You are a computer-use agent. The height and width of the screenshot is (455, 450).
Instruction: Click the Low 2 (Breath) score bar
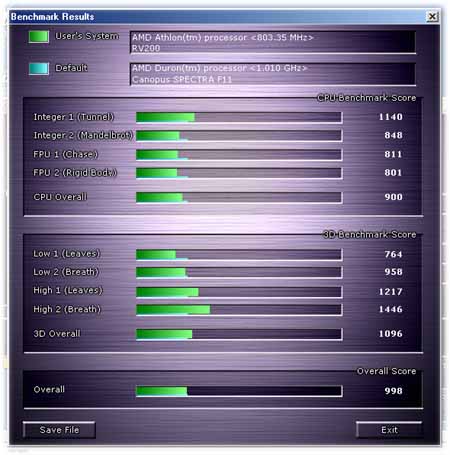(239, 272)
